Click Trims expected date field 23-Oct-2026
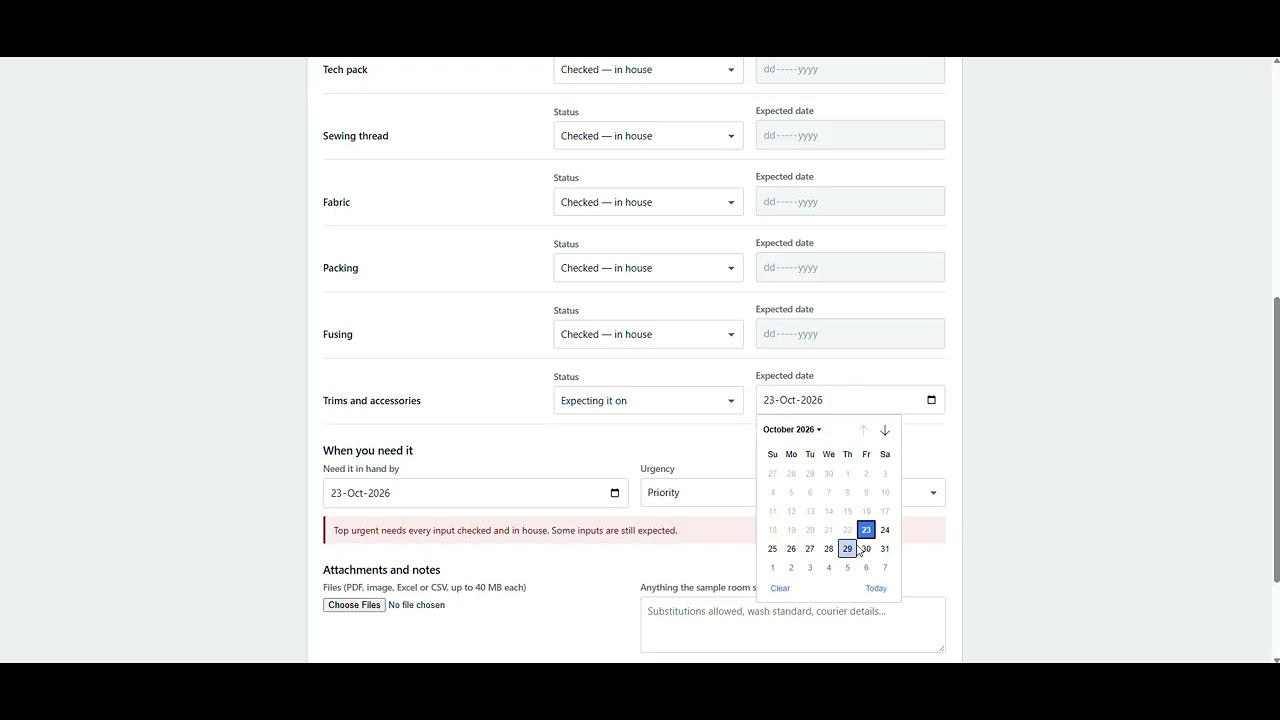Screen dimensions: 1280x720 point(850,400)
